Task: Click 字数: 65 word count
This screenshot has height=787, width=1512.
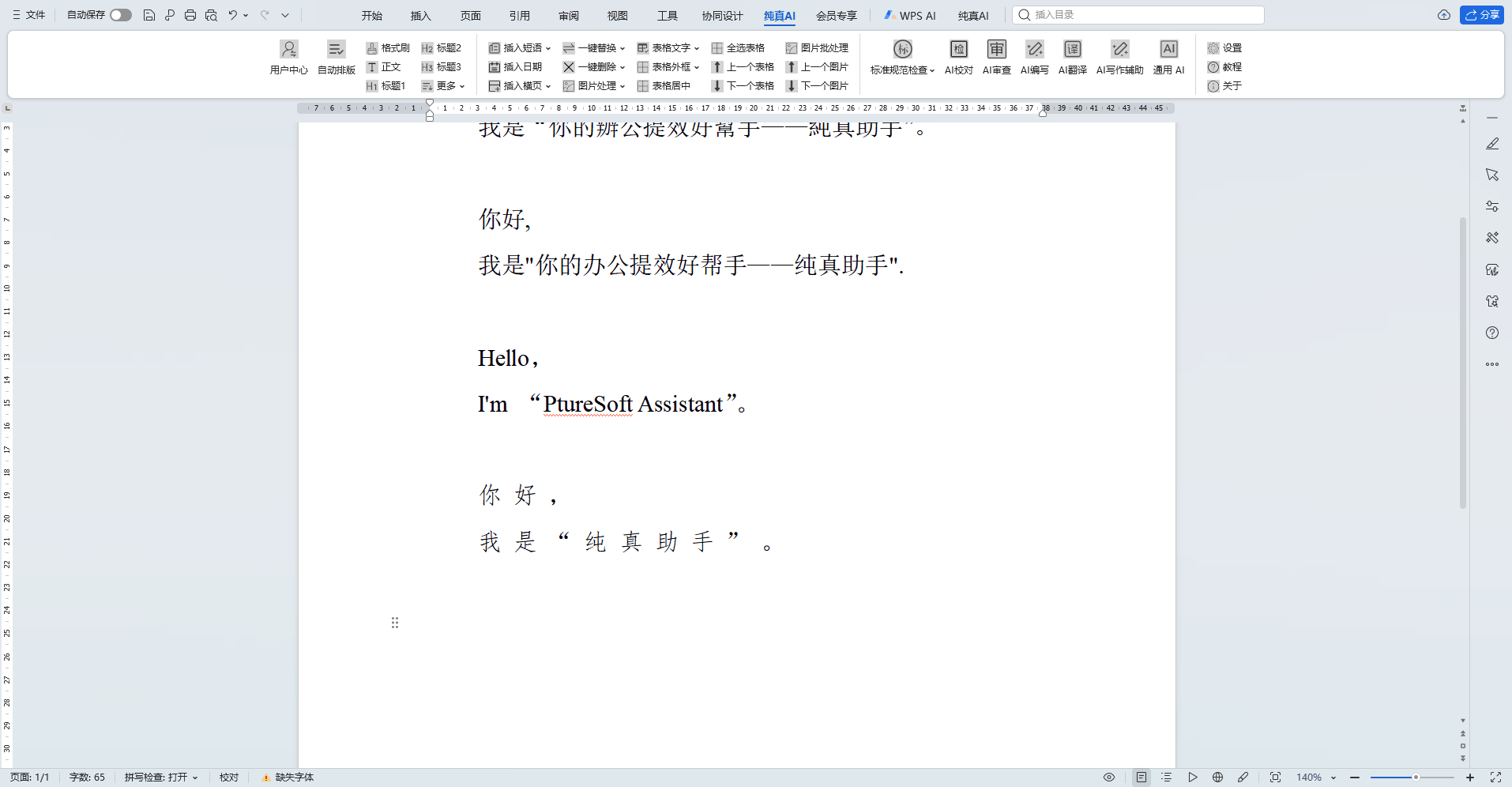Action: pos(87,778)
